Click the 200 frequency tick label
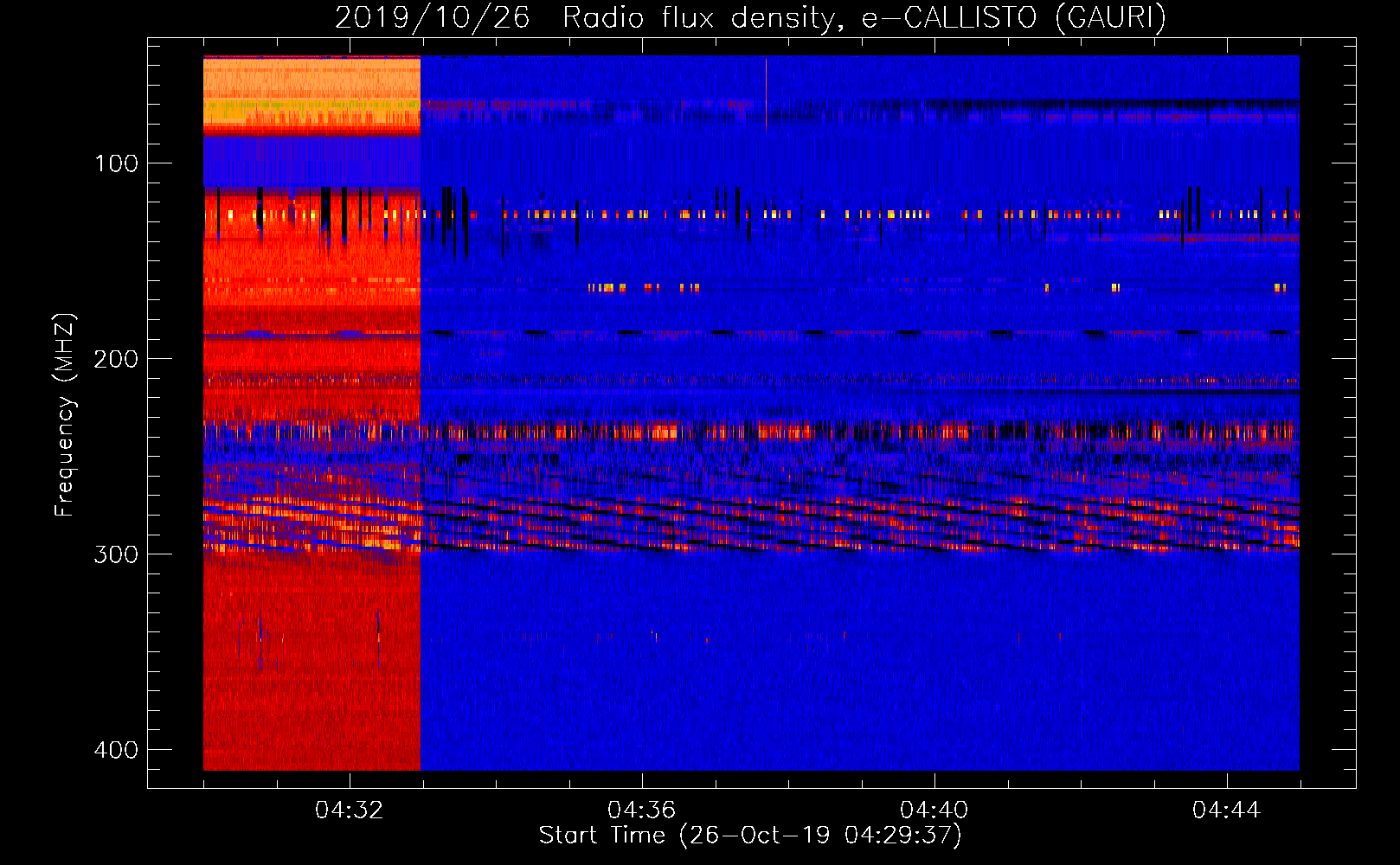This screenshot has width=1400, height=865. (x=116, y=359)
